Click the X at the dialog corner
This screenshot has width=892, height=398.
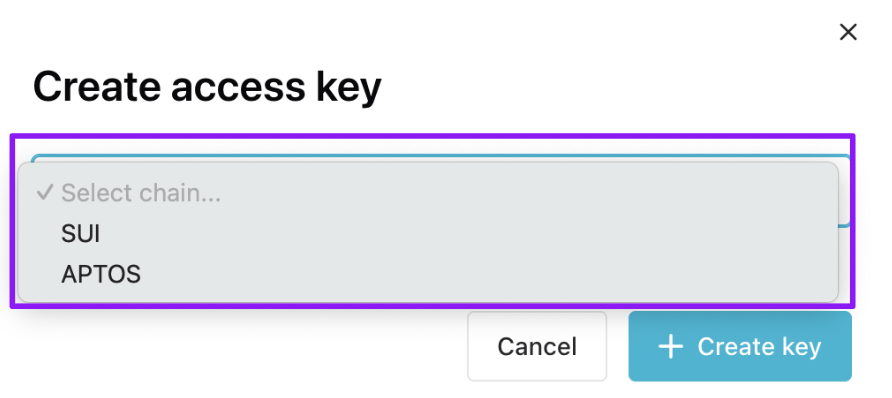(x=848, y=32)
